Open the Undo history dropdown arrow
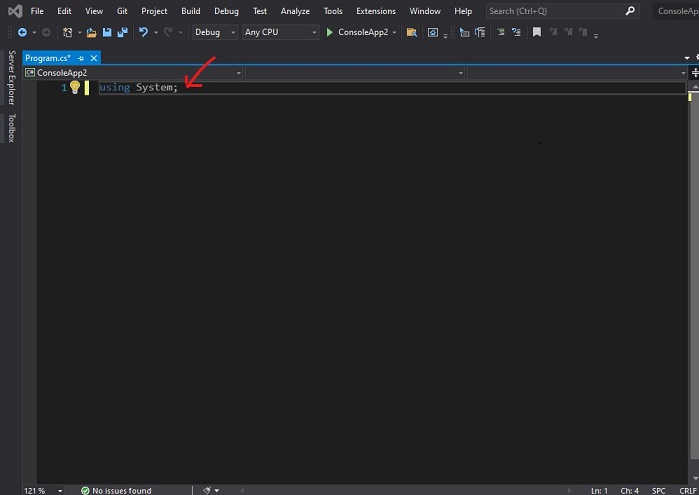Screen dimensions: 699x495 [156, 33]
